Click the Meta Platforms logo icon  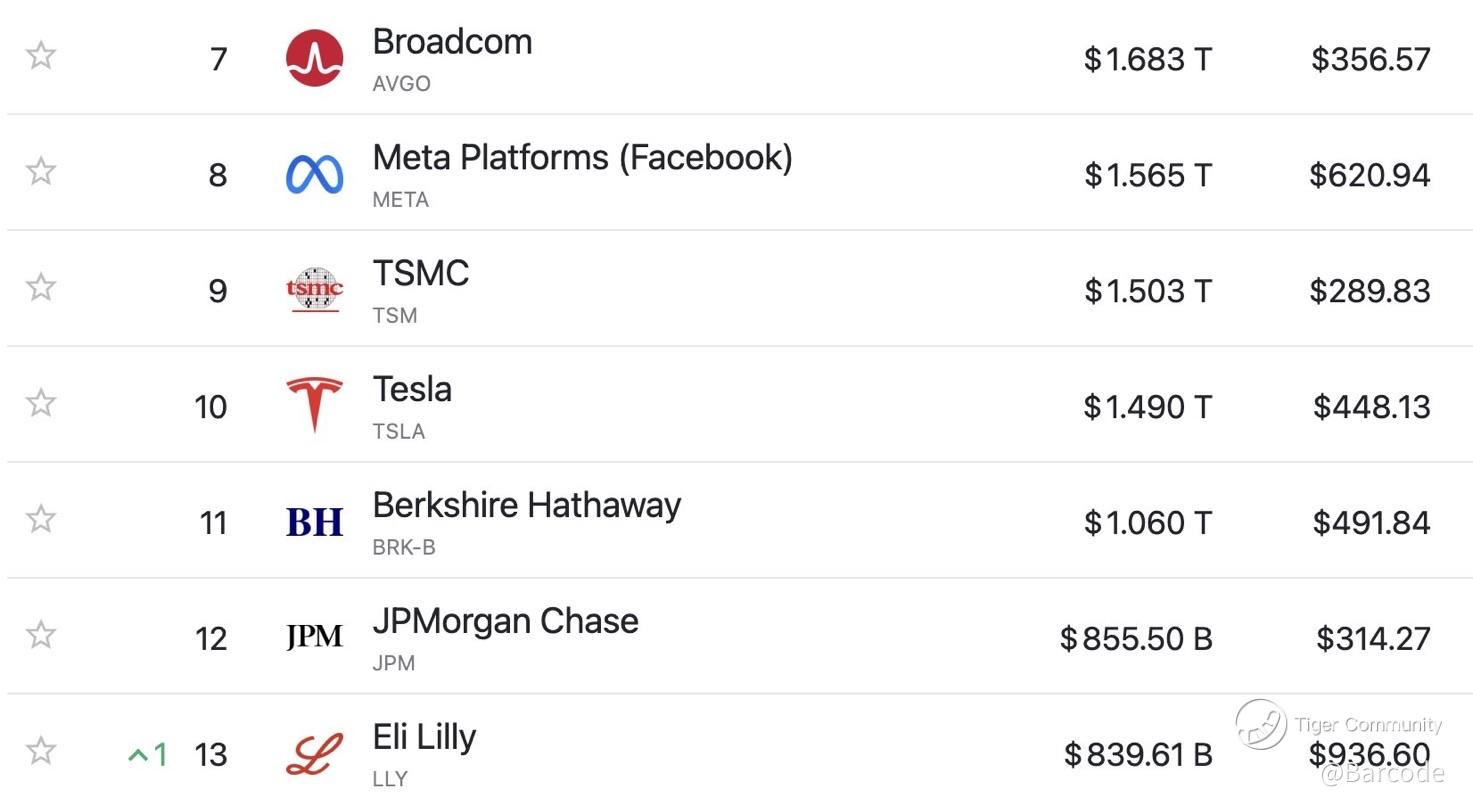[x=314, y=174]
